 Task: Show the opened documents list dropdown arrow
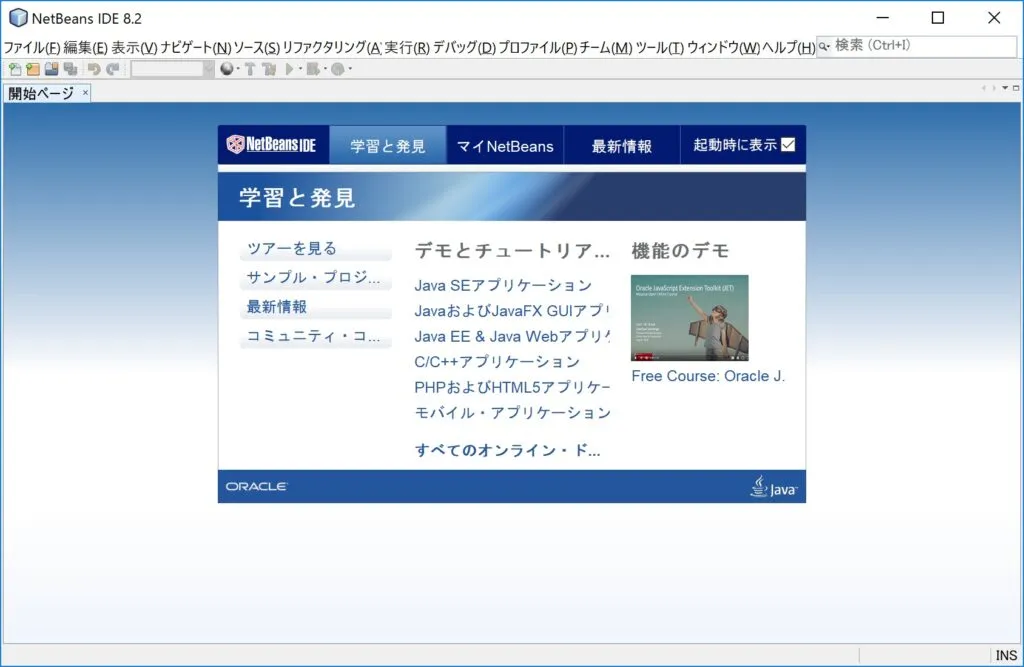click(x=1005, y=88)
